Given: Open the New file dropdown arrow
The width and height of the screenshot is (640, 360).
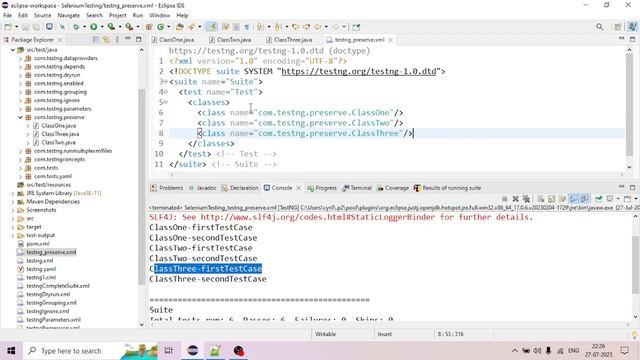Looking at the screenshot, I should (x=16, y=27).
